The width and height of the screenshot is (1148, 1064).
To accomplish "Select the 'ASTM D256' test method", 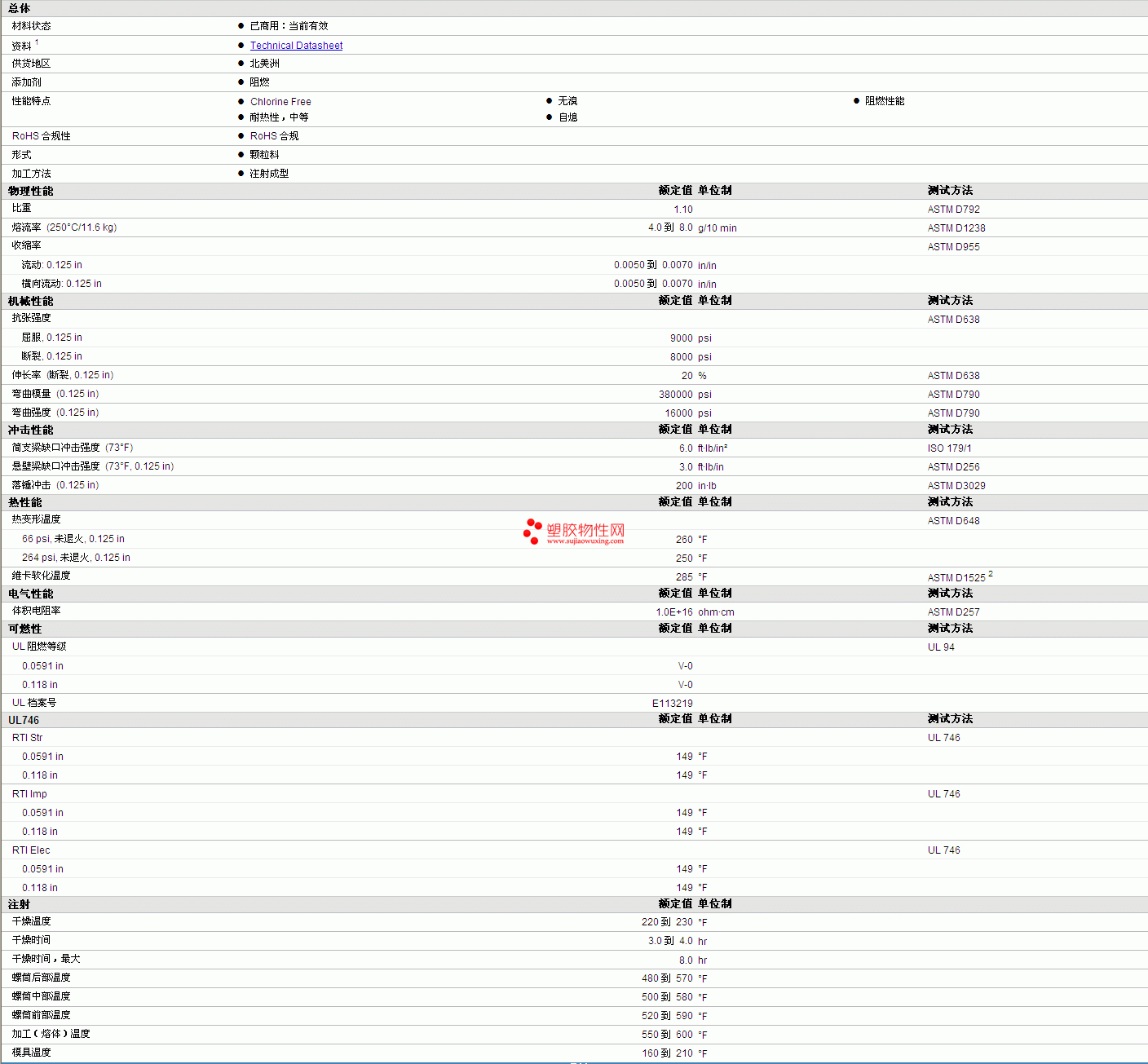I will point(954,467).
